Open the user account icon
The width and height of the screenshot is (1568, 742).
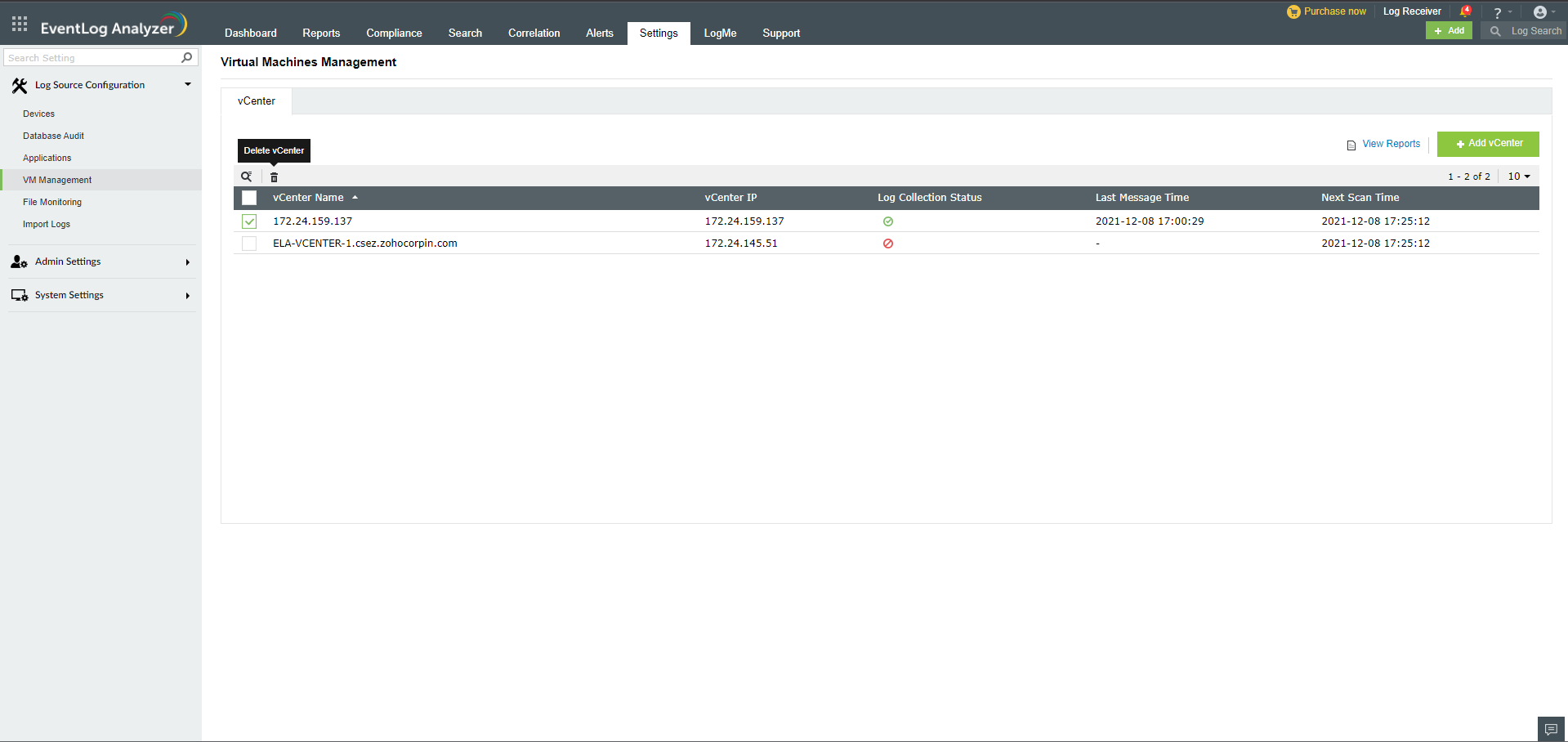(1541, 11)
